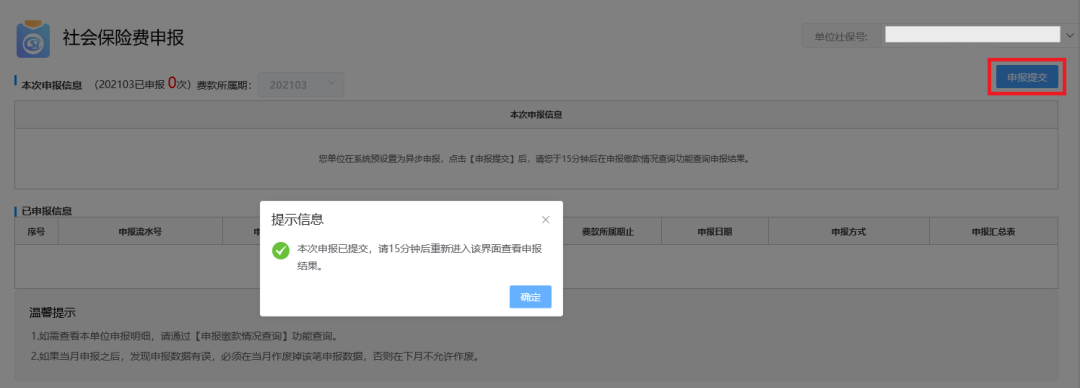Viewport: 1080px width, 388px height.
Task: Click the green success checkmark icon
Action: pos(280,250)
